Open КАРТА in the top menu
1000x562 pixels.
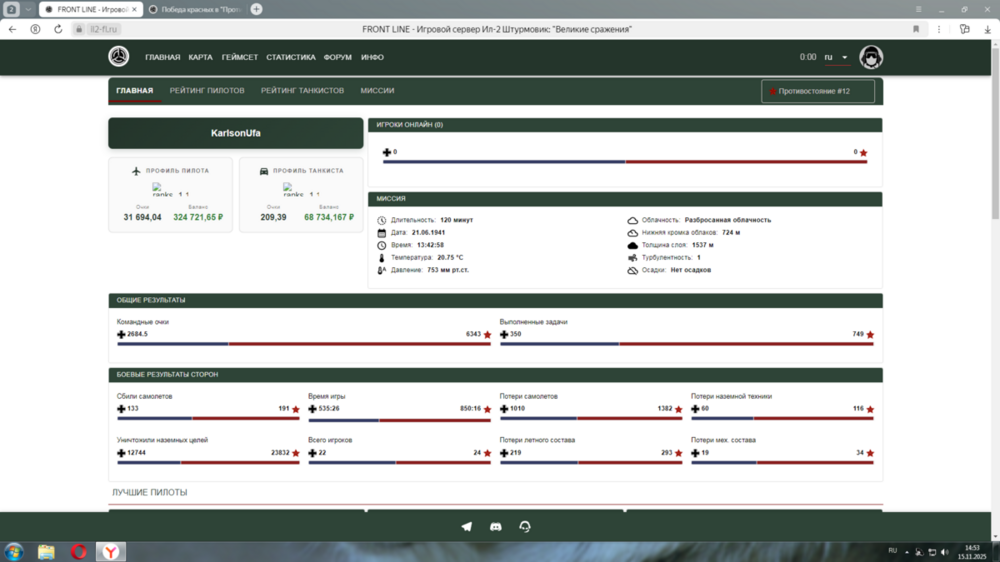[x=200, y=58]
